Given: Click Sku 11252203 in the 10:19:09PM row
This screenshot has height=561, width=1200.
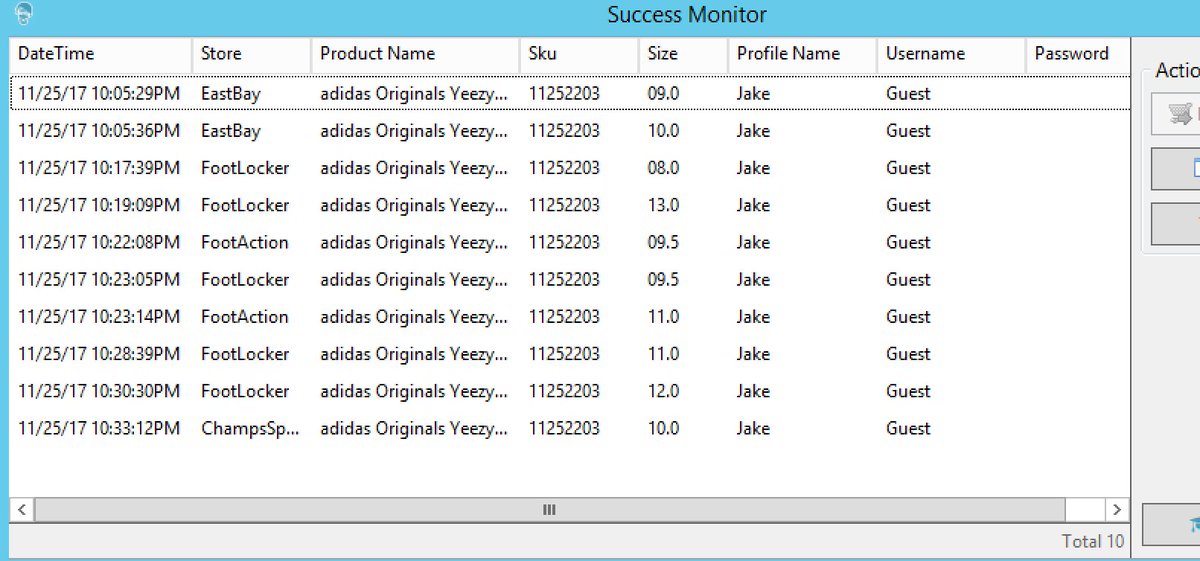Looking at the screenshot, I should pyautogui.click(x=564, y=205).
